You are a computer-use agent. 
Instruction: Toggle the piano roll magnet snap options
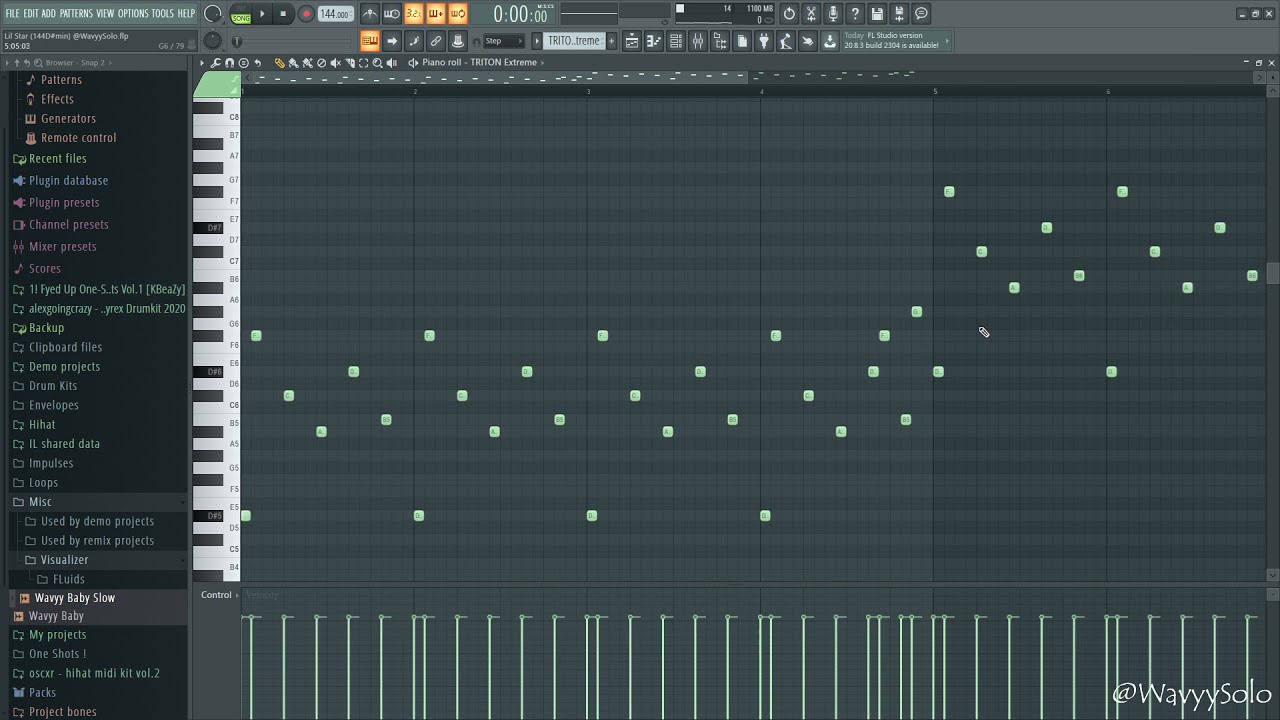[x=229, y=63]
